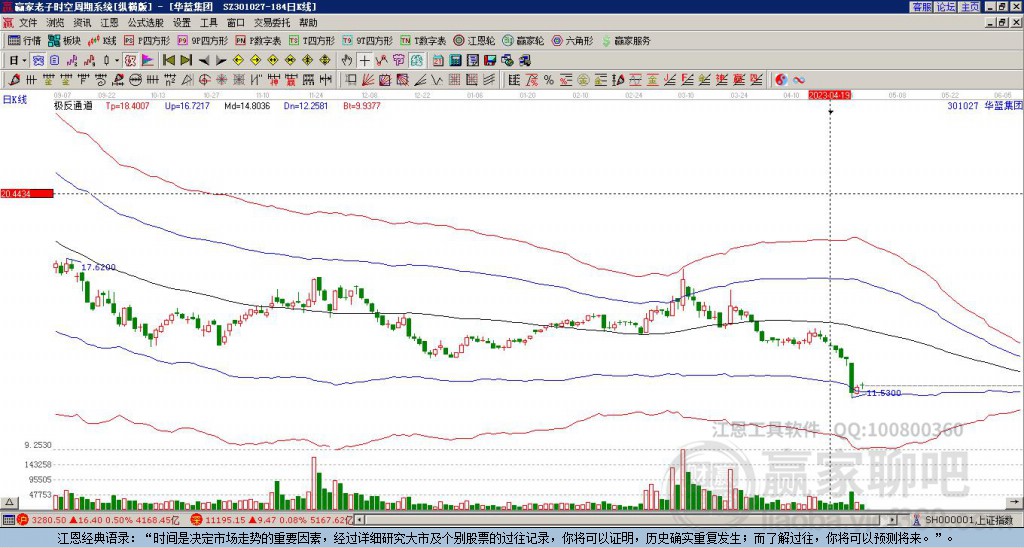The height and width of the screenshot is (548, 1024).
Task: Open the T四方形 tool
Action: point(312,40)
